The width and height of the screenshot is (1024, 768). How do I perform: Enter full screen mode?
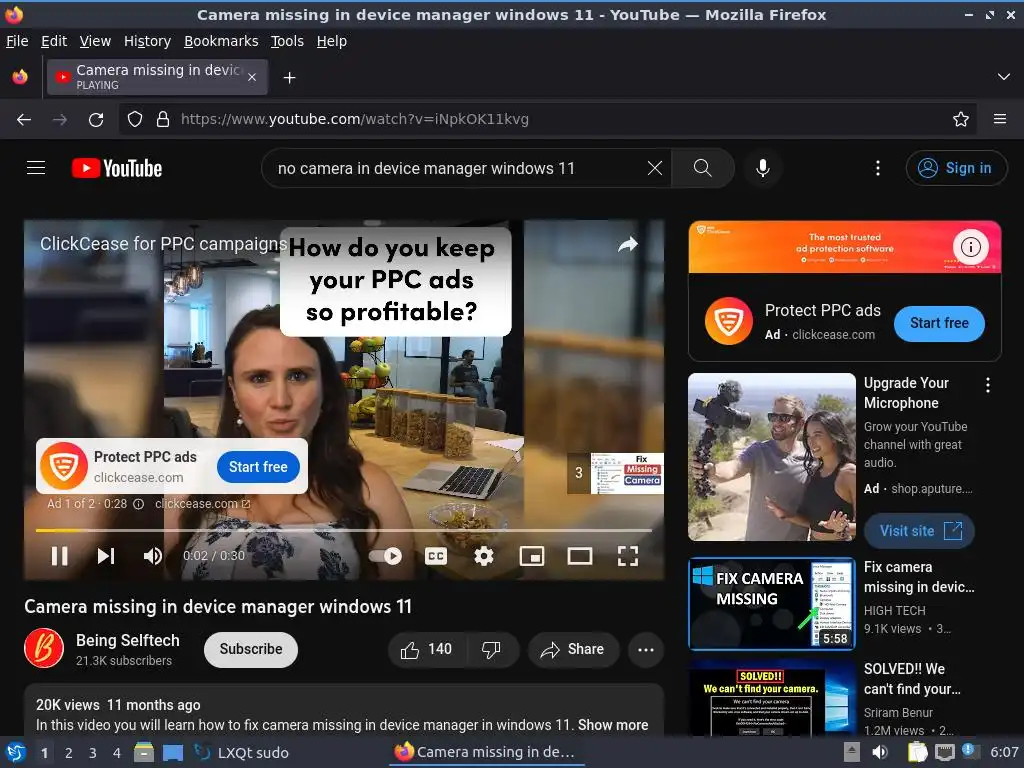628,556
